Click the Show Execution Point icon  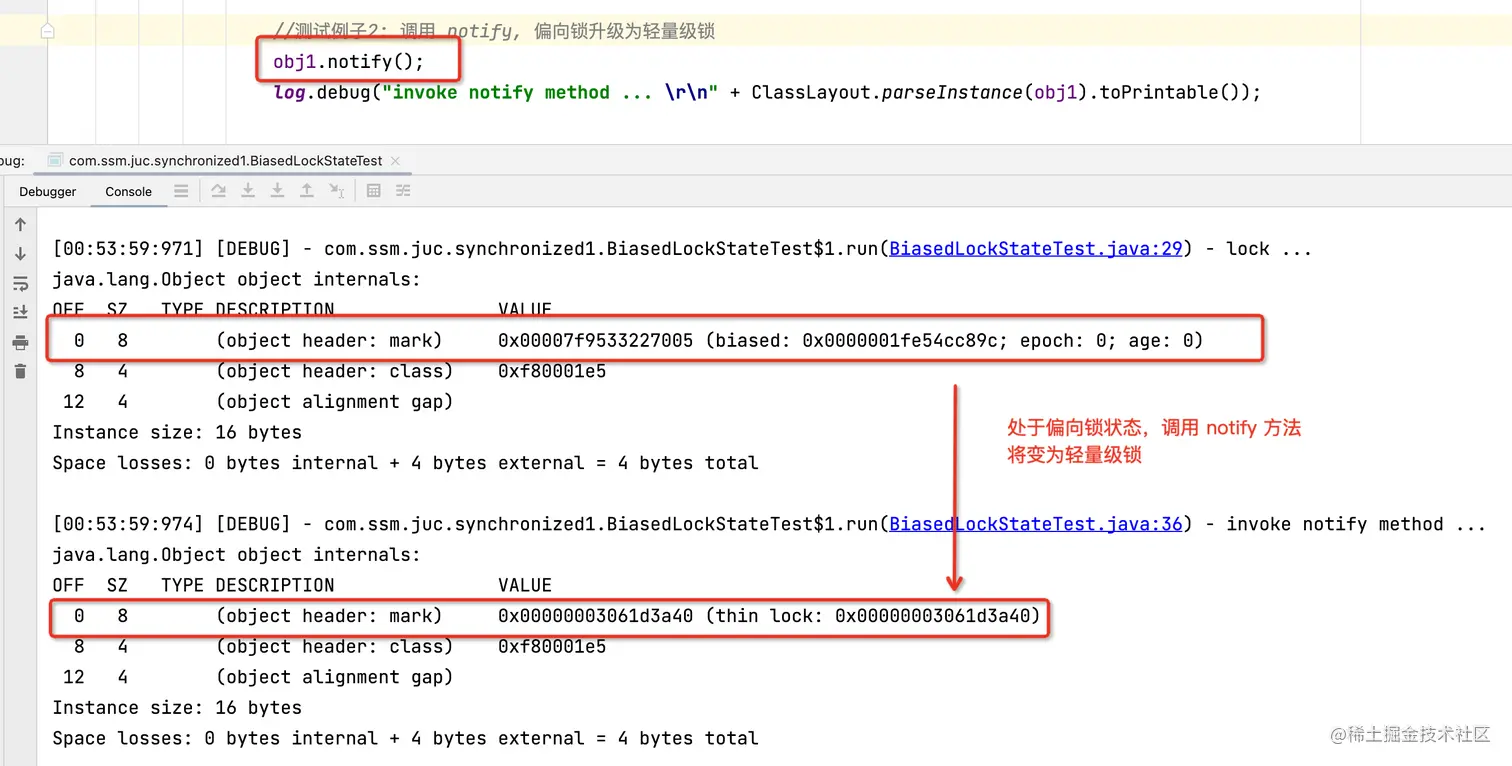click(181, 191)
